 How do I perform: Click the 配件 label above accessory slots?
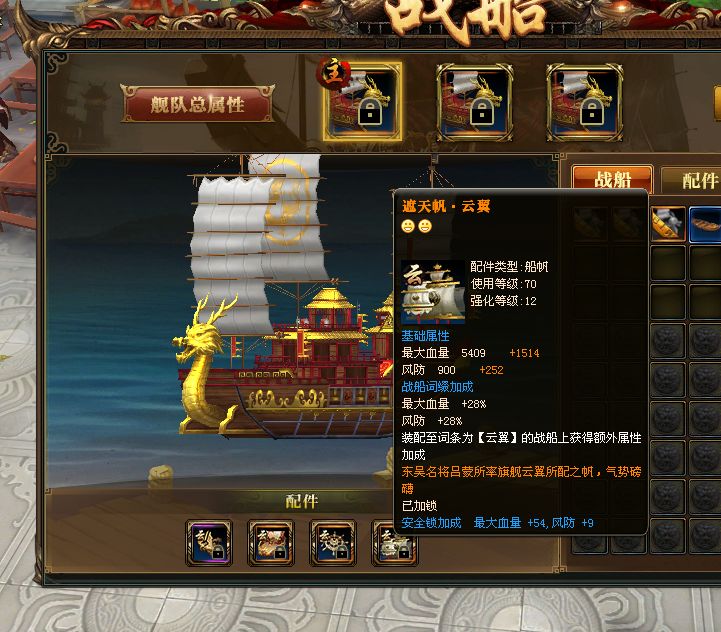point(301,501)
